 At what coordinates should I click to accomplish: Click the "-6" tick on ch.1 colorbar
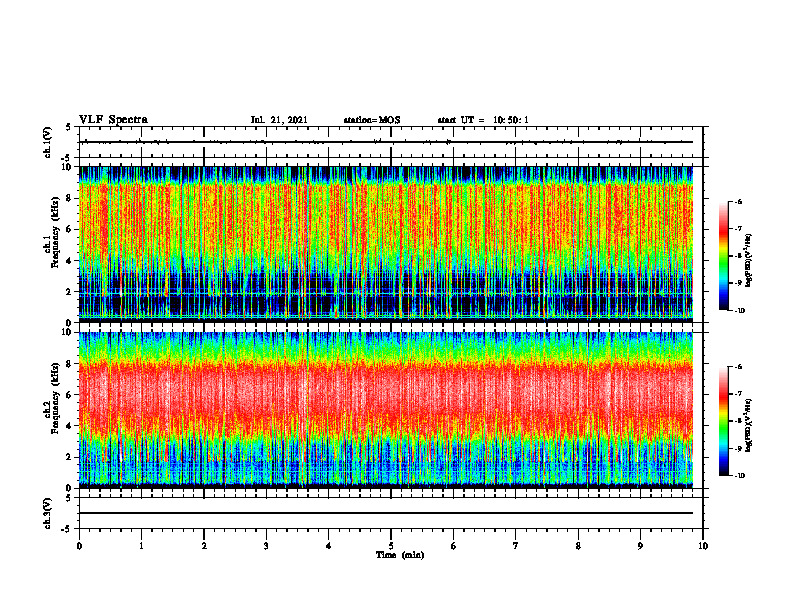pyautogui.click(x=738, y=201)
